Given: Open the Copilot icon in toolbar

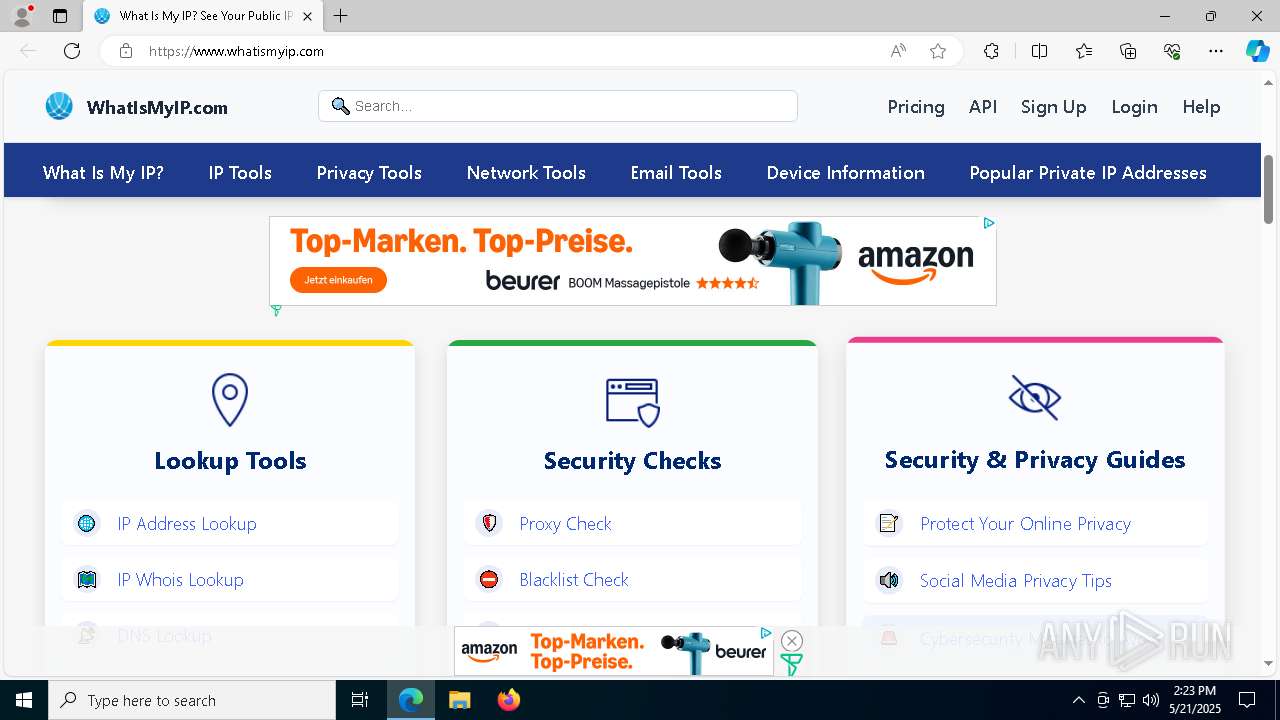Looking at the screenshot, I should [1257, 51].
